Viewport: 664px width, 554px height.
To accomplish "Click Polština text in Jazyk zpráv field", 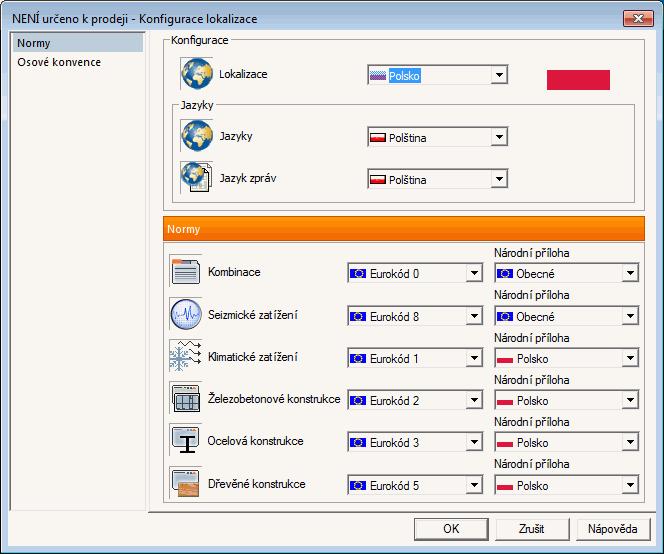I will (407, 180).
